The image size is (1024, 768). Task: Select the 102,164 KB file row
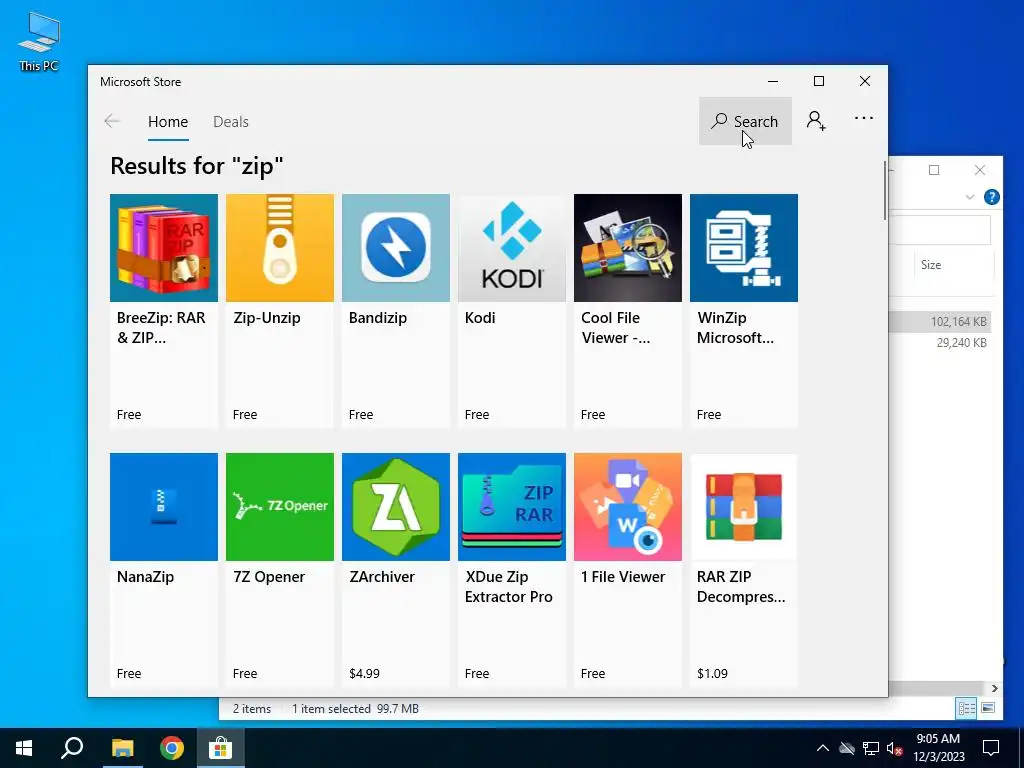pyautogui.click(x=940, y=321)
